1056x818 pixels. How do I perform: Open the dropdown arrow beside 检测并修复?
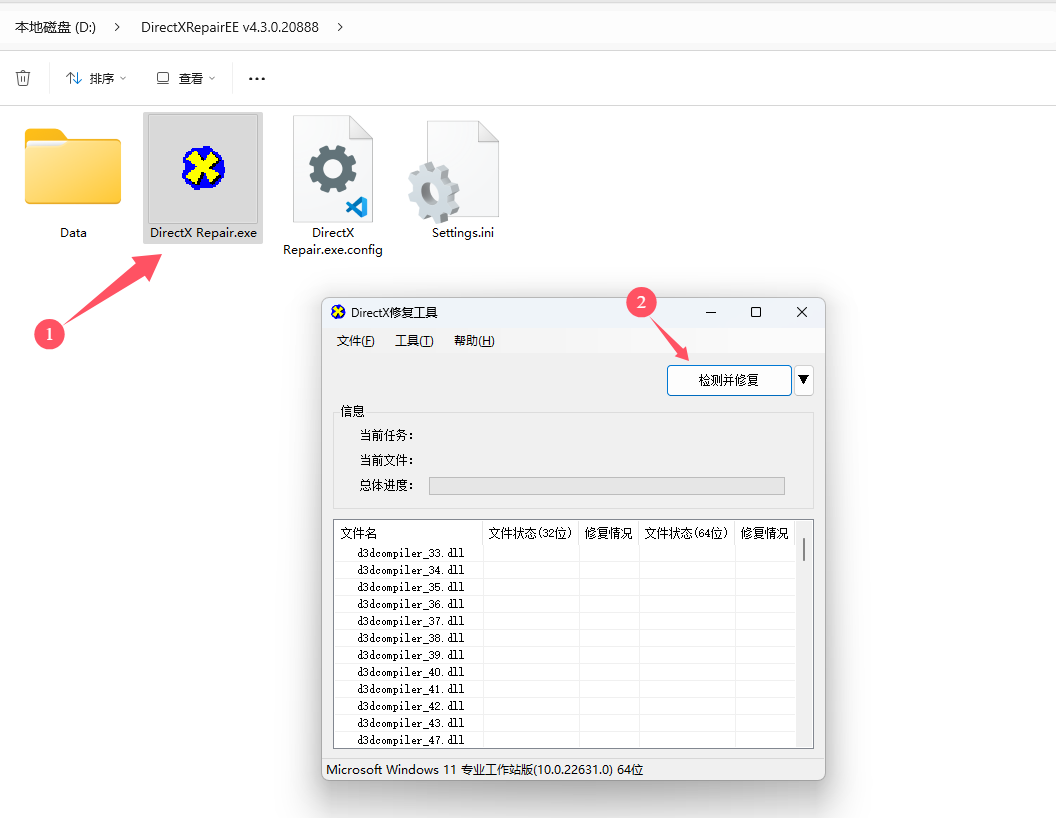pos(803,380)
